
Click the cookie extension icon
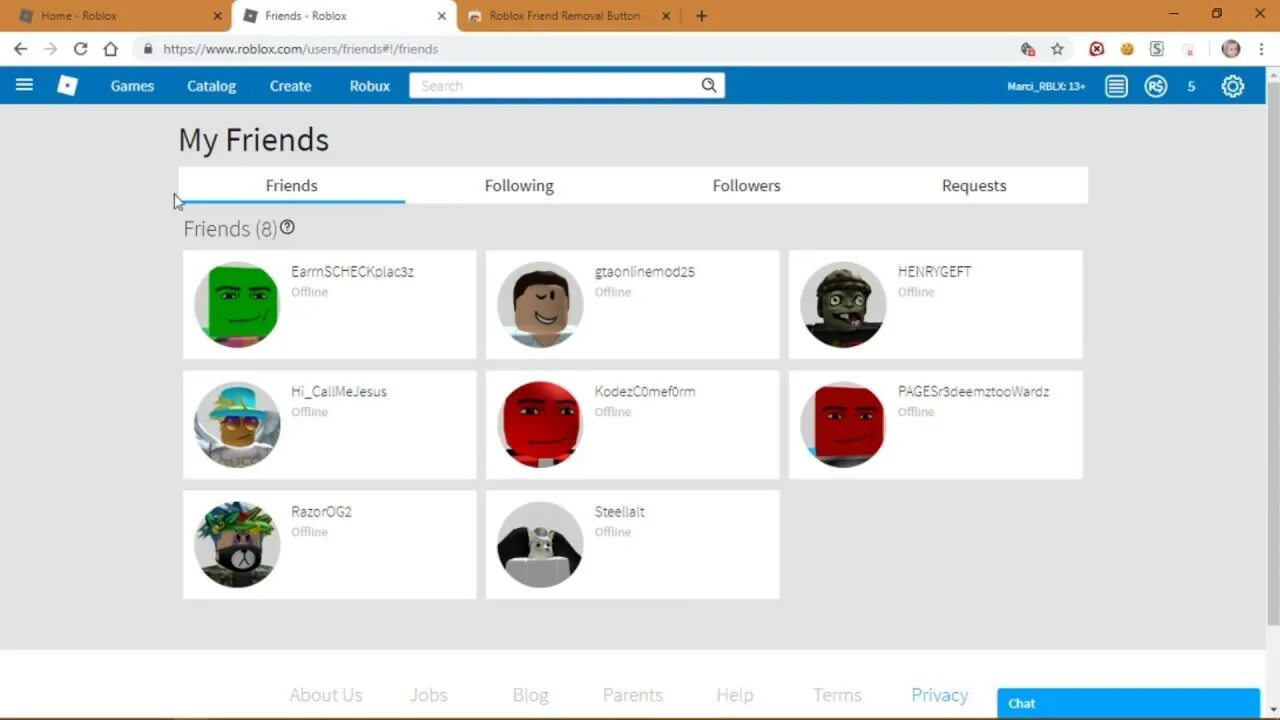click(1127, 48)
